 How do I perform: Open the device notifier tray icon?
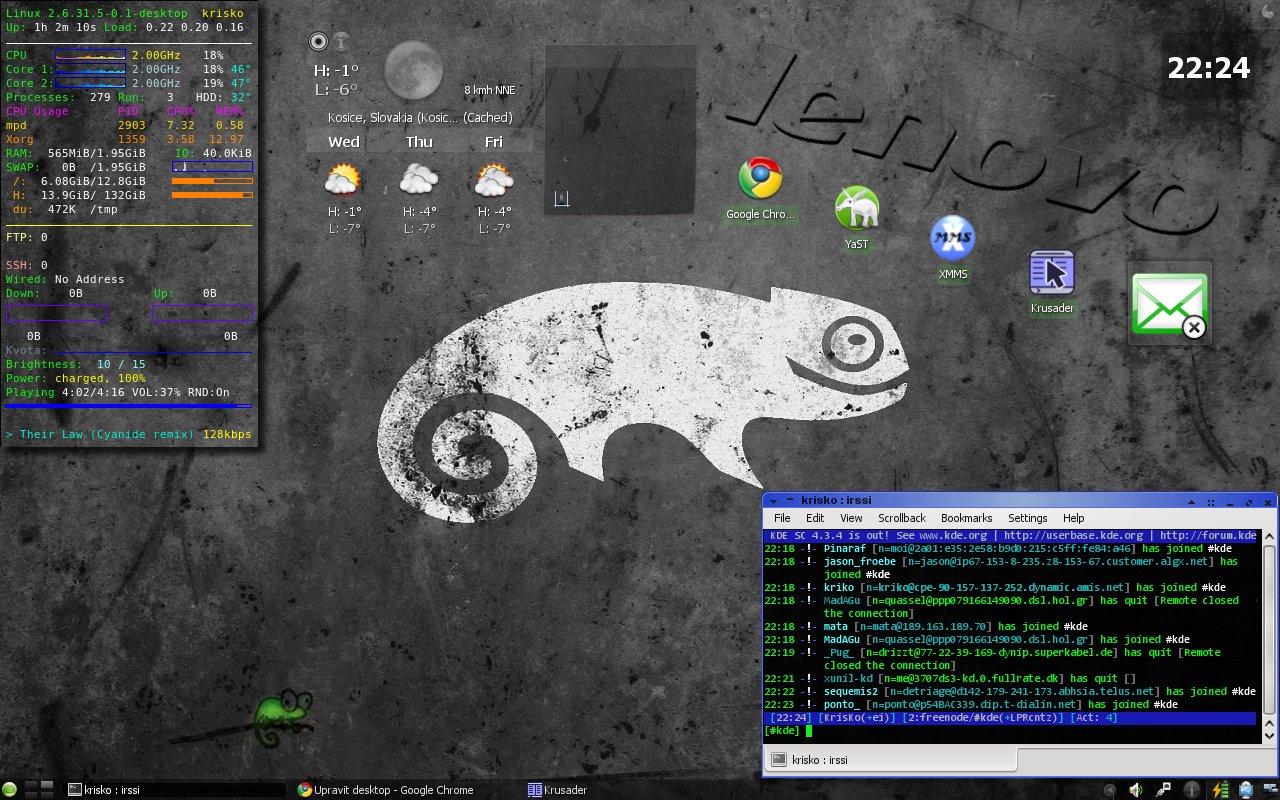(1244, 789)
